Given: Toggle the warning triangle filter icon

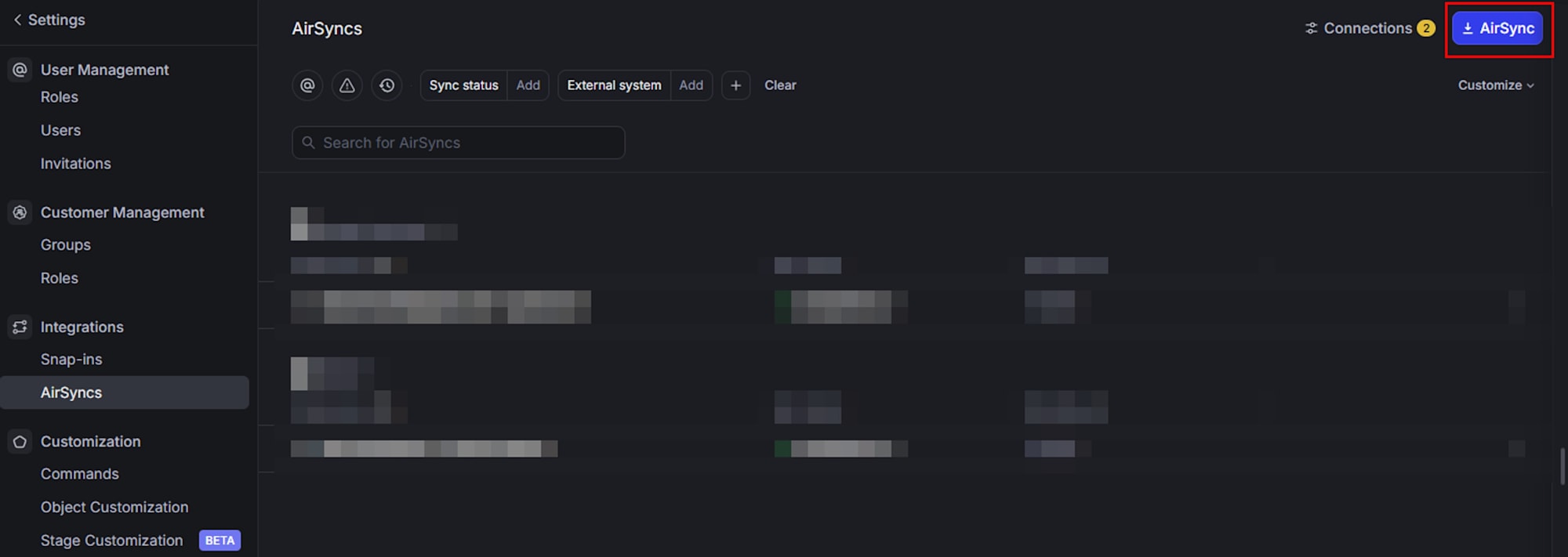Looking at the screenshot, I should pos(347,85).
